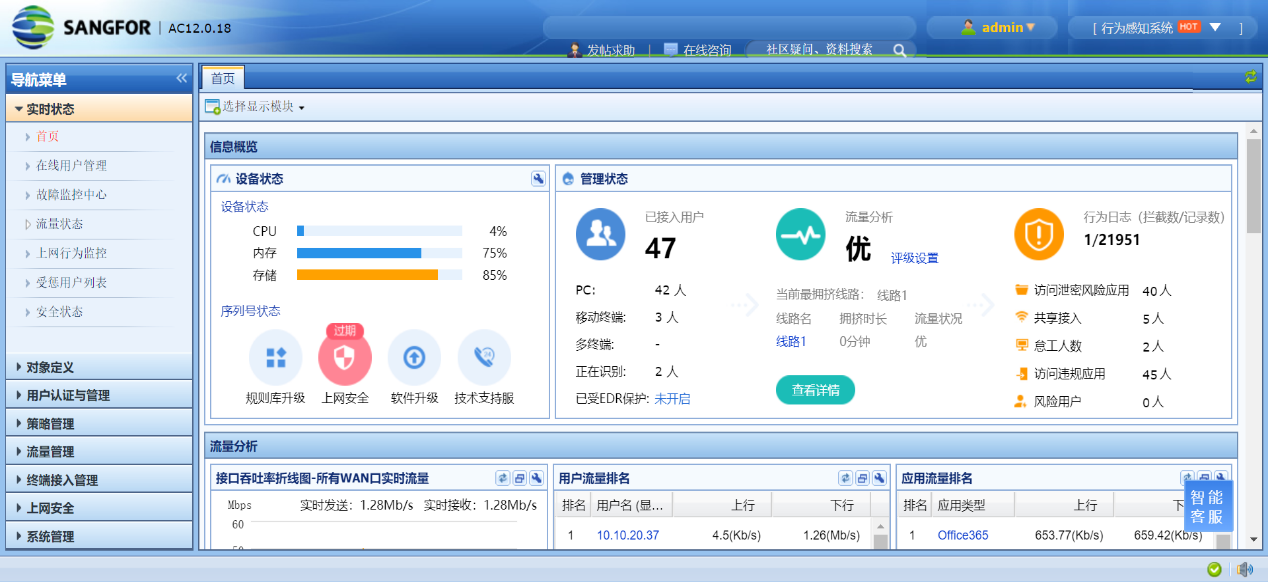Click the 评级设置 link
1268x582 pixels.
click(x=914, y=258)
